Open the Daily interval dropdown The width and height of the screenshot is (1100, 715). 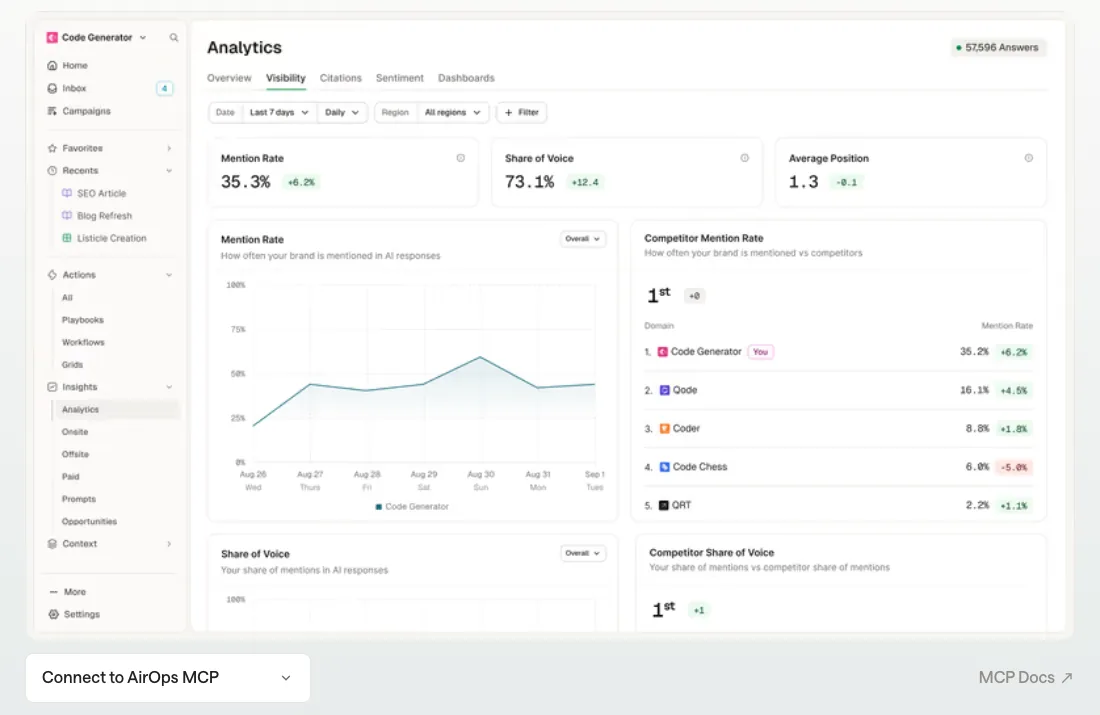click(x=342, y=112)
